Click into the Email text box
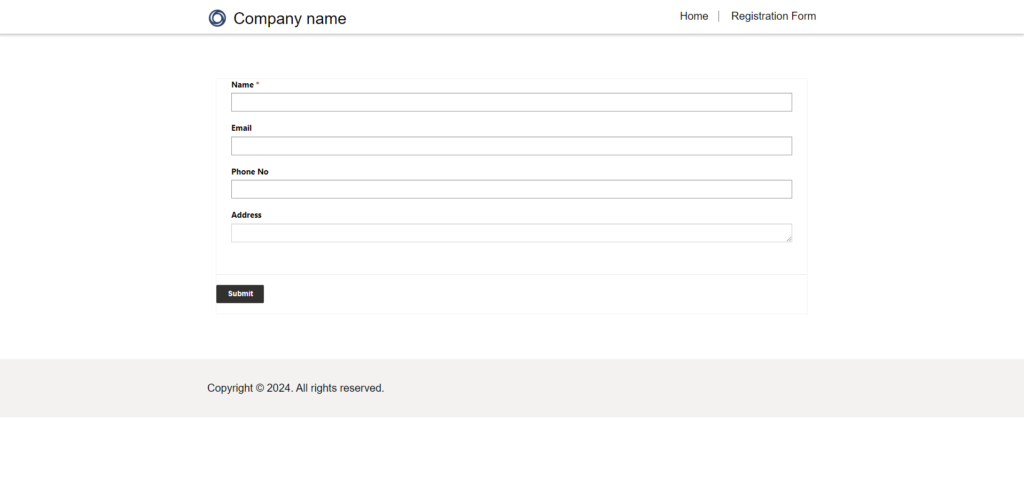The width and height of the screenshot is (1024, 484). coord(511,146)
